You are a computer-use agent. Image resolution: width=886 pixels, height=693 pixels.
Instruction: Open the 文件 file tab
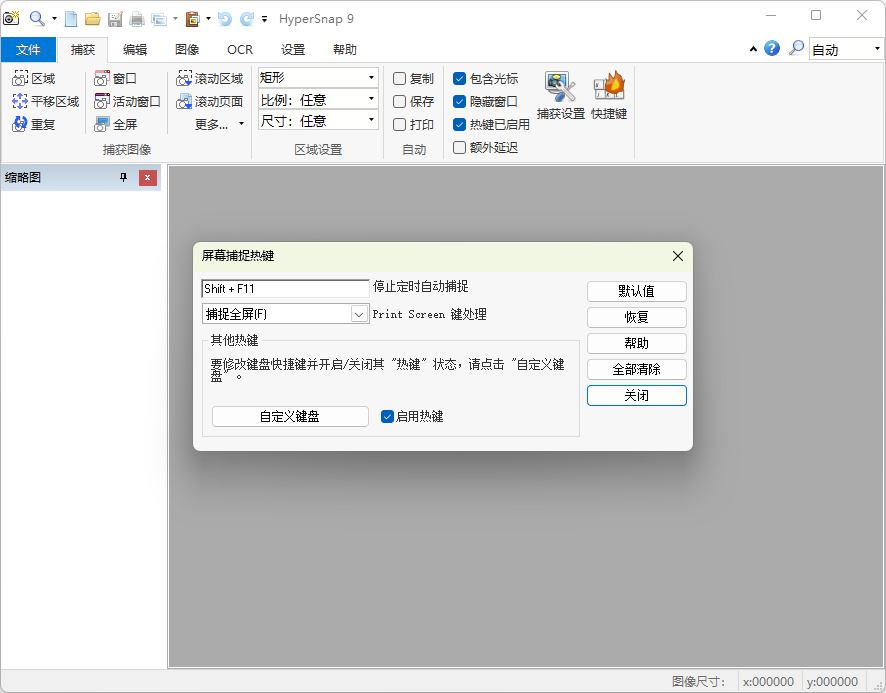tap(28, 49)
